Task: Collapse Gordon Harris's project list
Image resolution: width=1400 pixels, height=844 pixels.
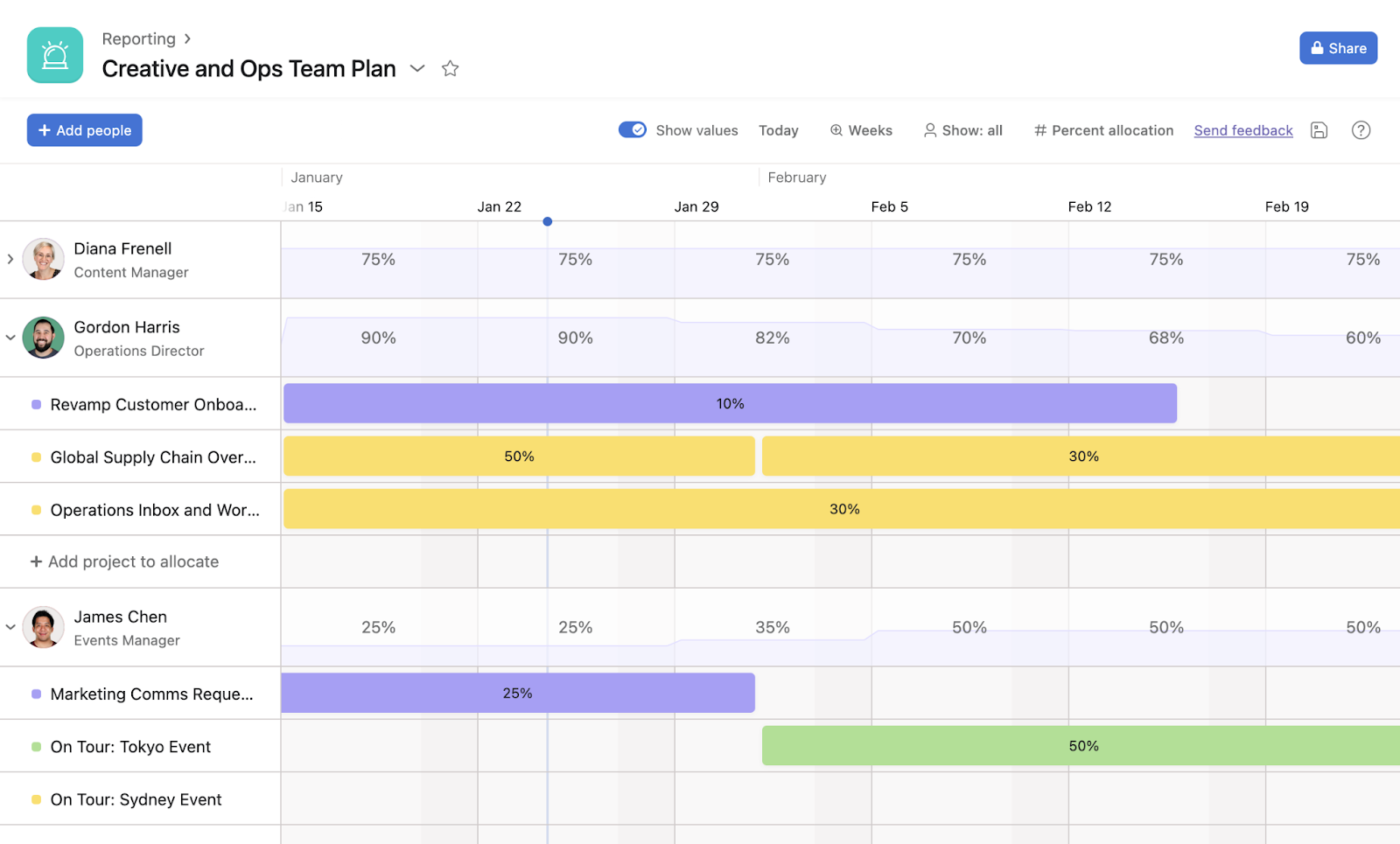Action: [10, 338]
